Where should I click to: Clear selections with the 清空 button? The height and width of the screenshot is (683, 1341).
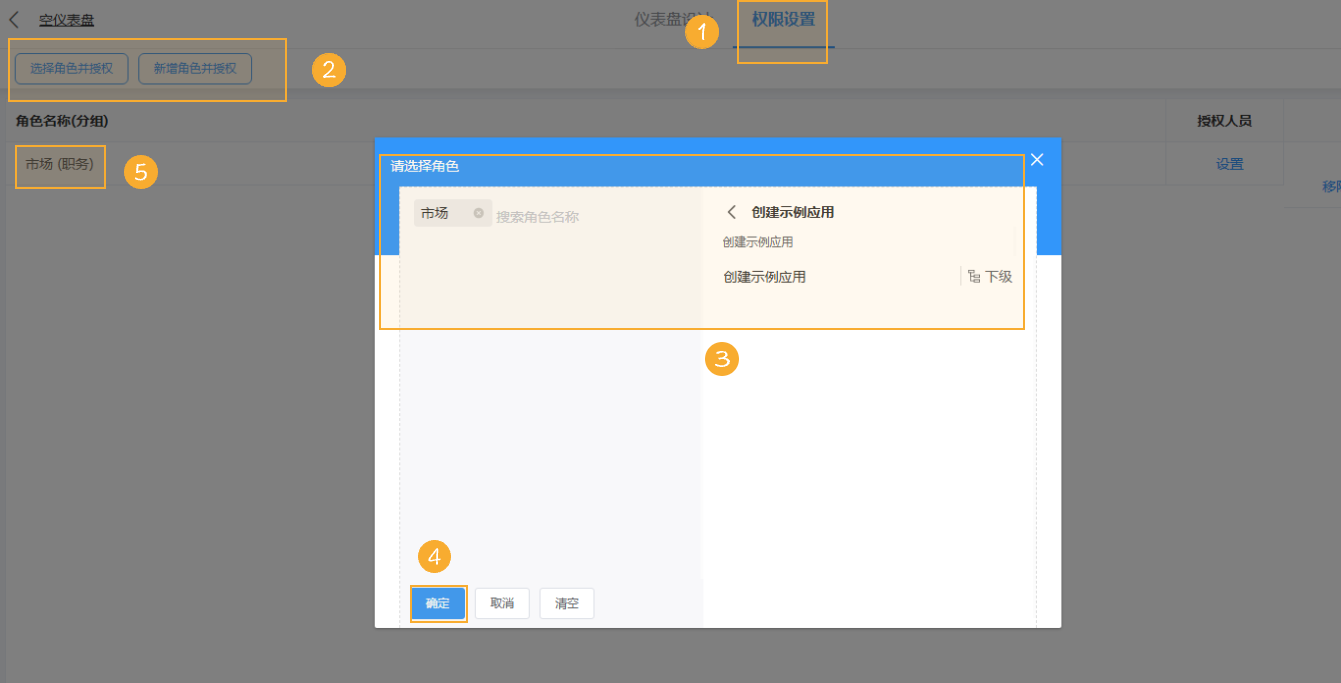coord(566,603)
